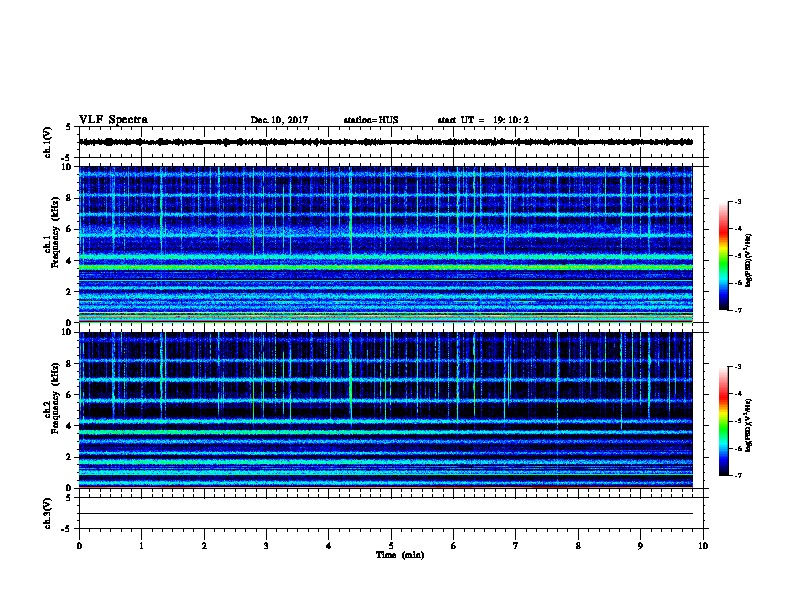Click the "station=HUS" label
Viewport: 792px width, 612px height.
(371, 120)
